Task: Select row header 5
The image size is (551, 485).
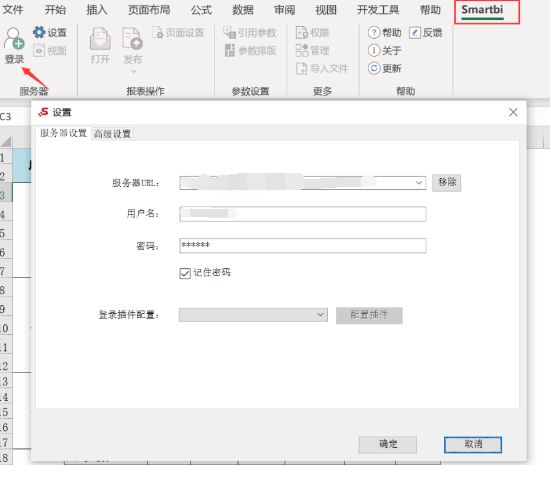Action: [6, 233]
